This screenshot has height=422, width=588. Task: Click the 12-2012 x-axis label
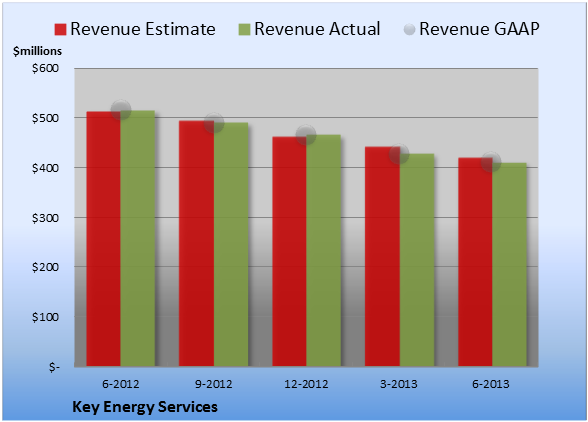pos(306,384)
